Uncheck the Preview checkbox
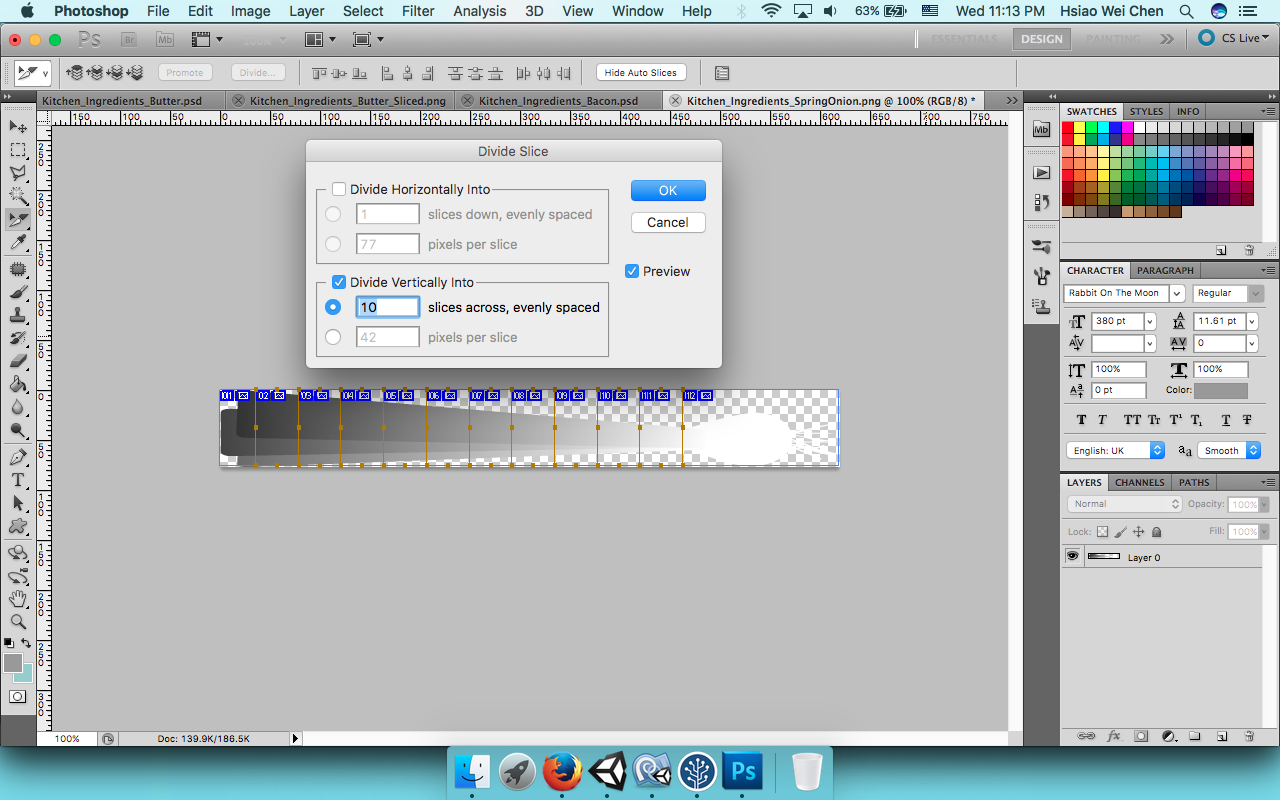This screenshot has height=800, width=1280. (632, 271)
